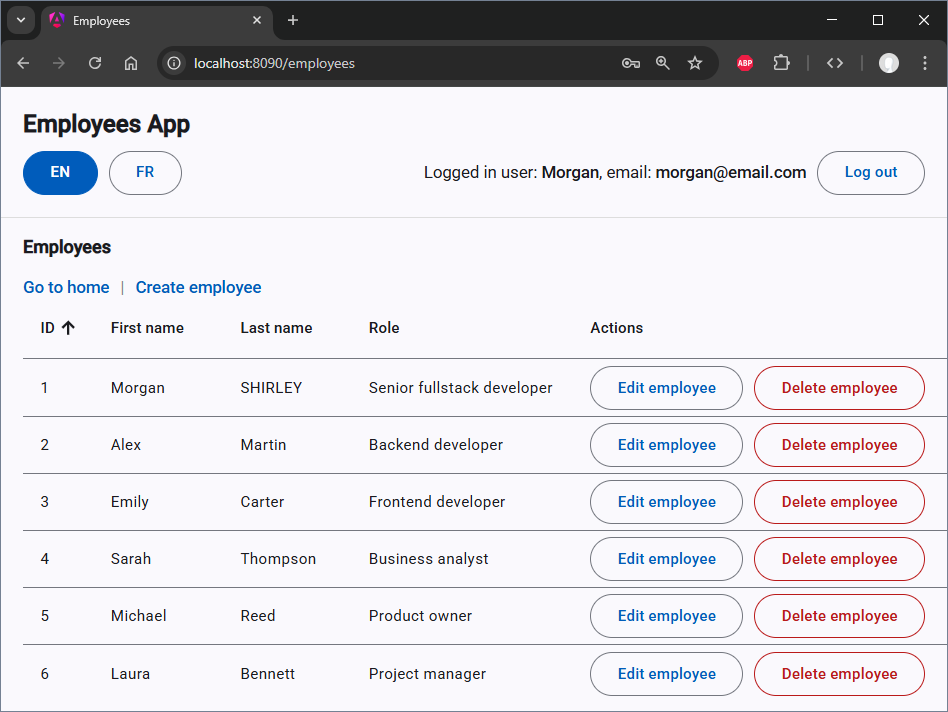Switch language to FR
Viewport: 948px width, 712px height.
click(145, 172)
